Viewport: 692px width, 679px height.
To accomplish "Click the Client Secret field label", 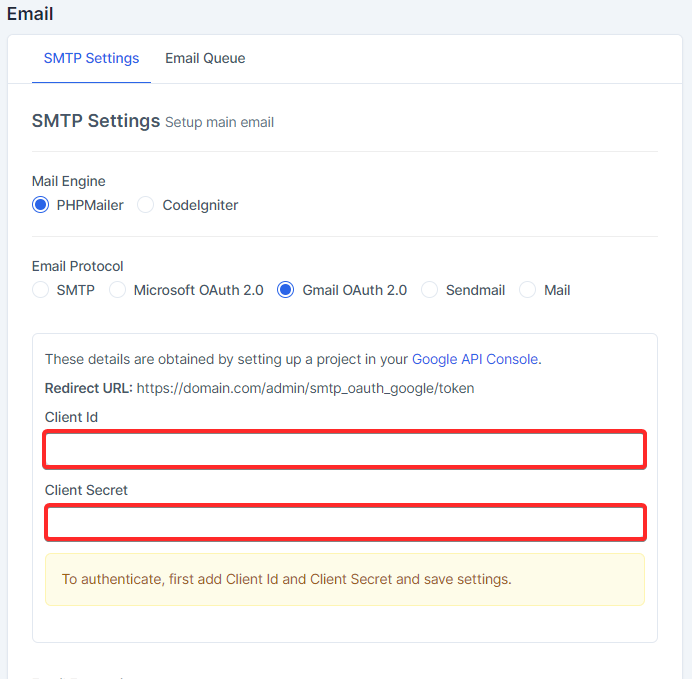I will click(x=86, y=490).
